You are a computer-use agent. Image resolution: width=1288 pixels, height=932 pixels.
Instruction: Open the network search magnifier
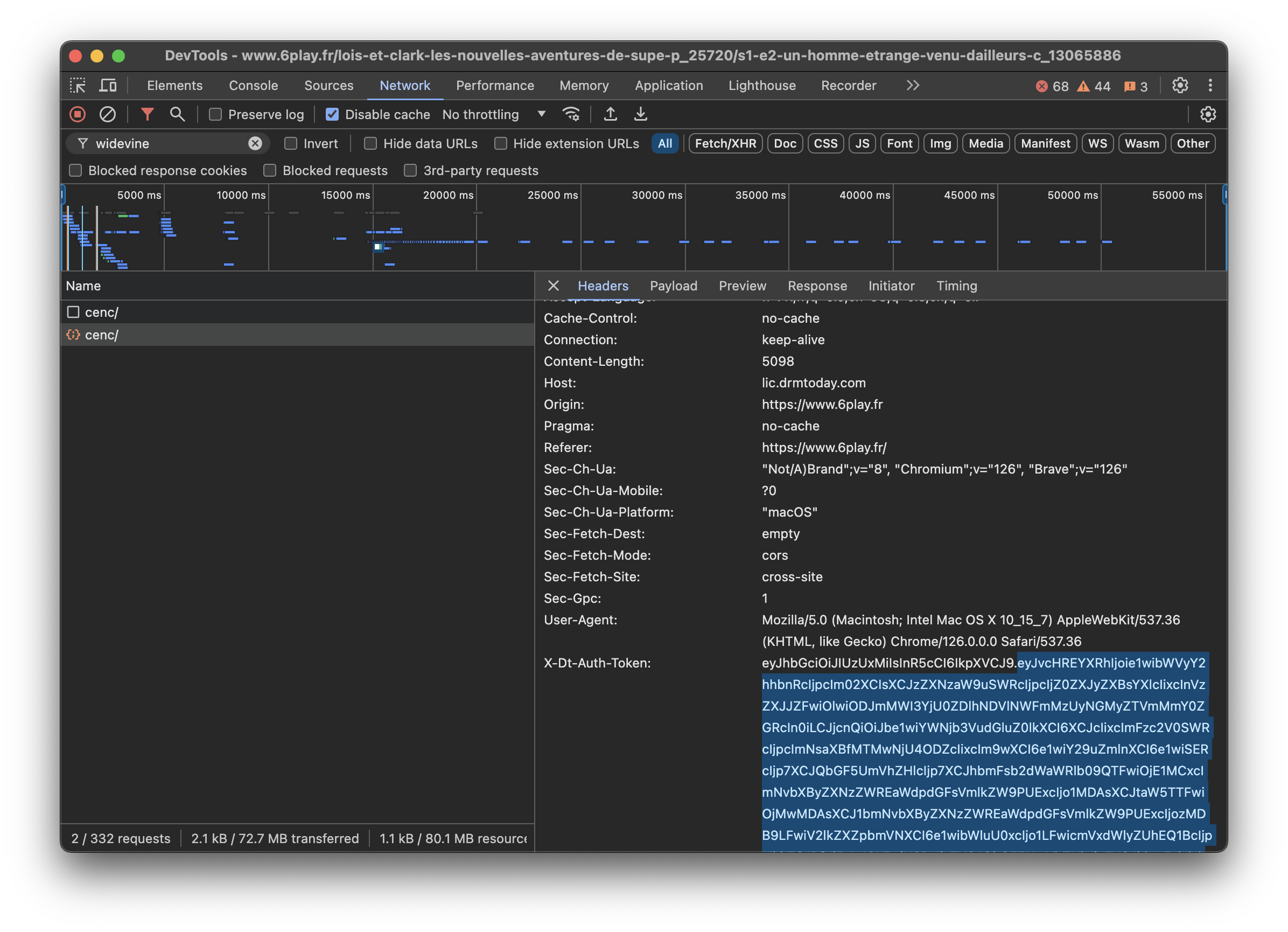pyautogui.click(x=177, y=114)
